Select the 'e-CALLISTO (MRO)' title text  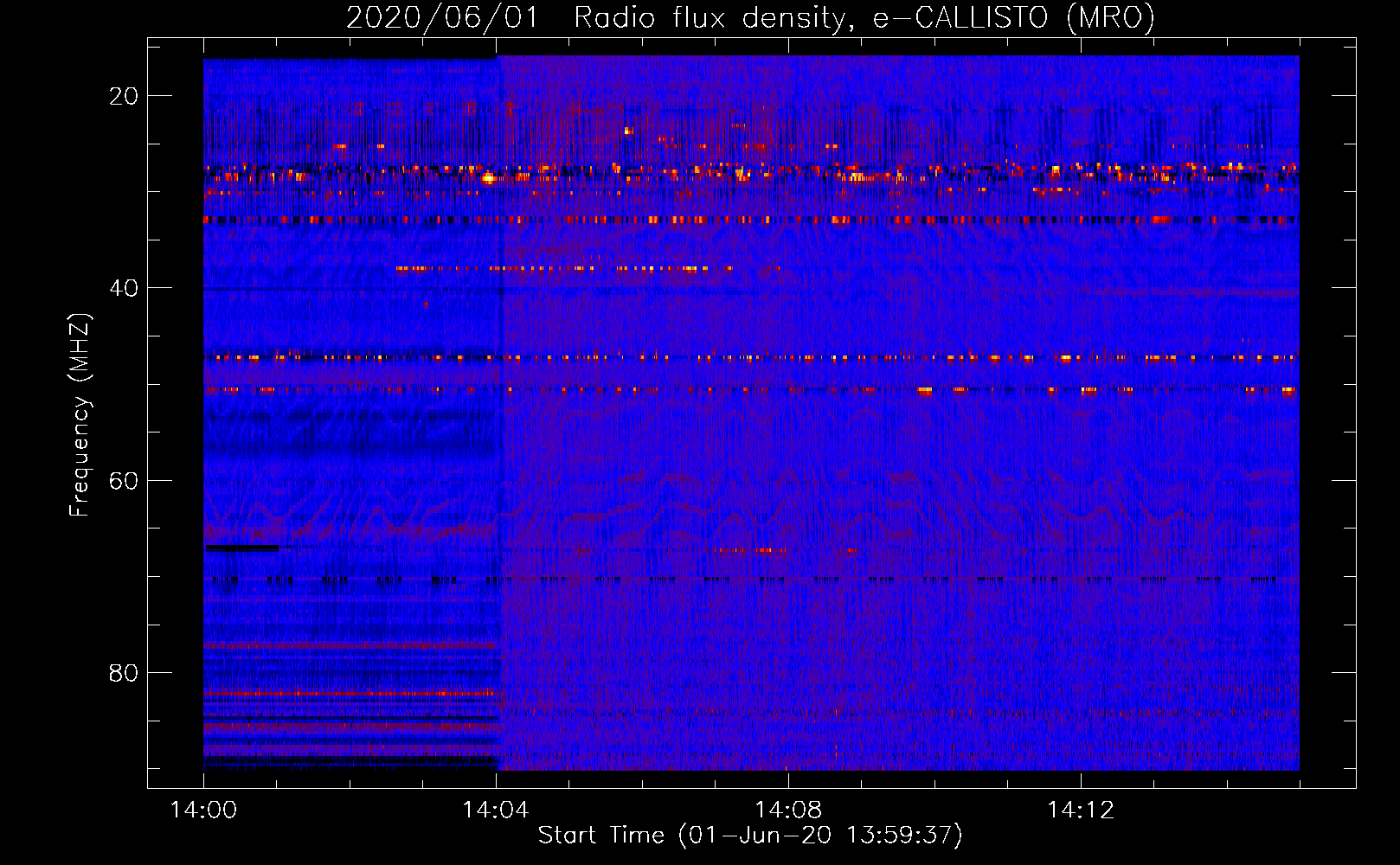[x=1013, y=17]
